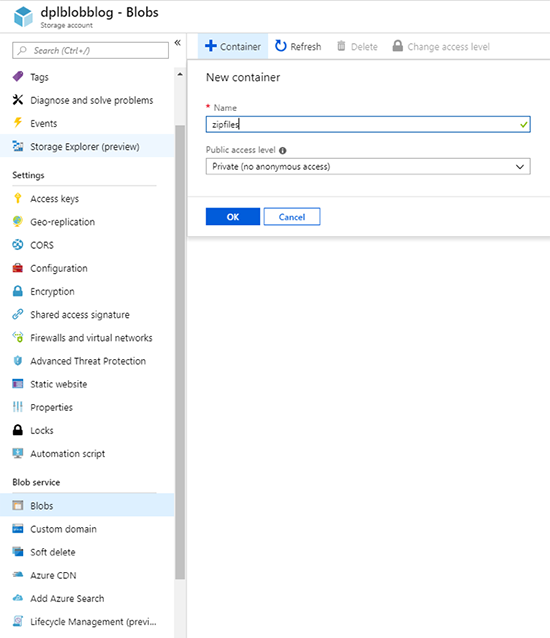This screenshot has width=550, height=638.
Task: Click the Tags purple tag icon
Action: [x=18, y=76]
